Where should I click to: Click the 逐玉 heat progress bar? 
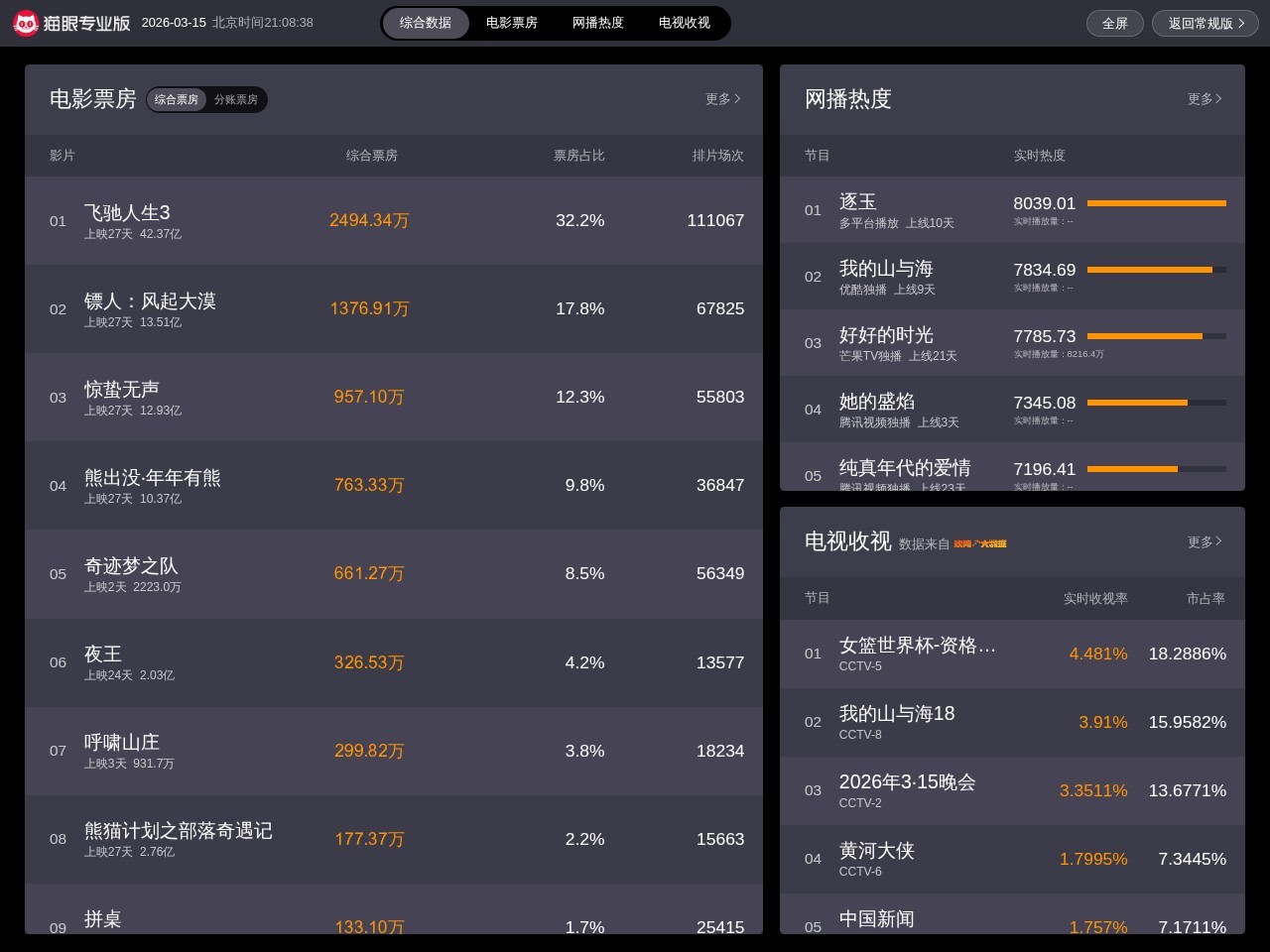(x=1156, y=203)
